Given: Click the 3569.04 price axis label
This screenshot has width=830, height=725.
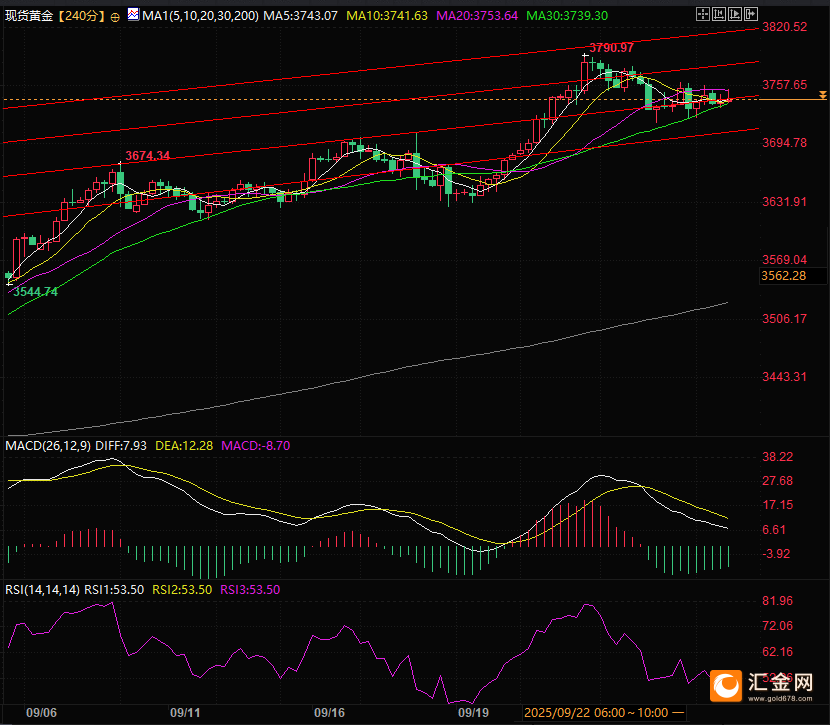Looking at the screenshot, I should pos(784,259).
